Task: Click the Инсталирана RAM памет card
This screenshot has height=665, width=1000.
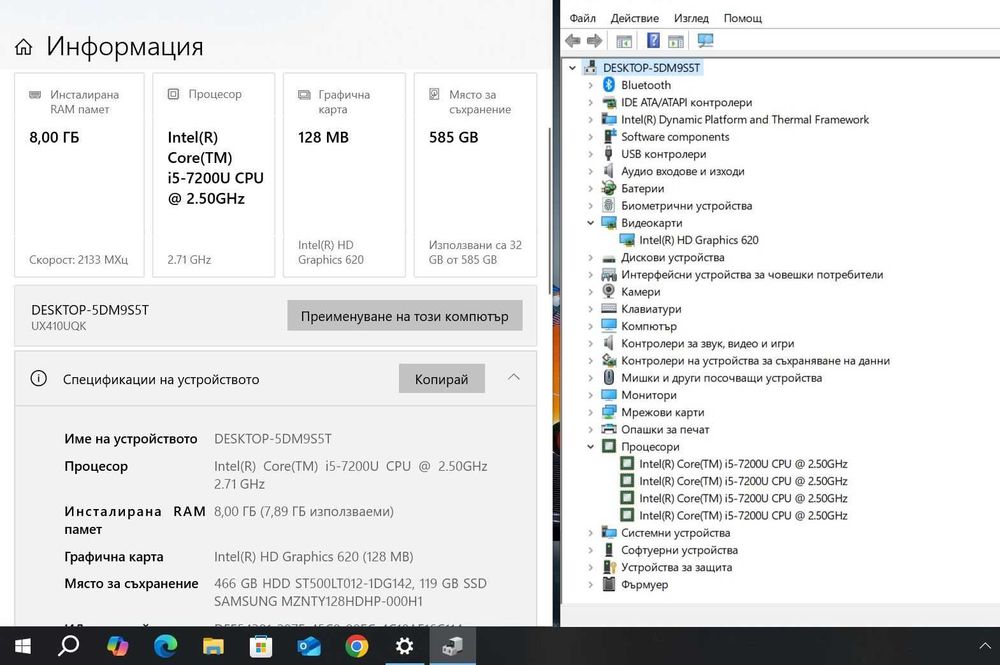Action: tap(79, 175)
